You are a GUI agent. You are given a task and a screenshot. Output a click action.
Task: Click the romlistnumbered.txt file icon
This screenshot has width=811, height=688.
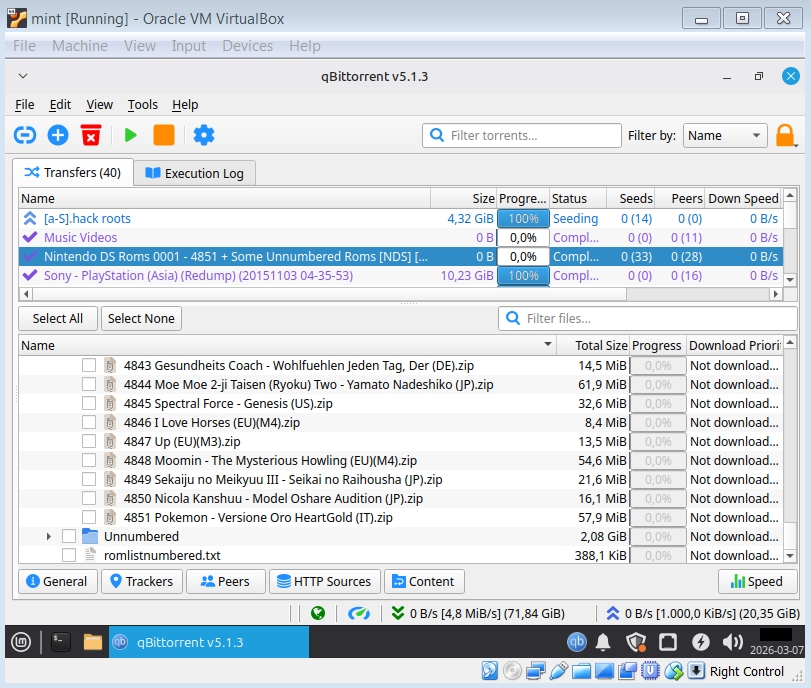90,555
